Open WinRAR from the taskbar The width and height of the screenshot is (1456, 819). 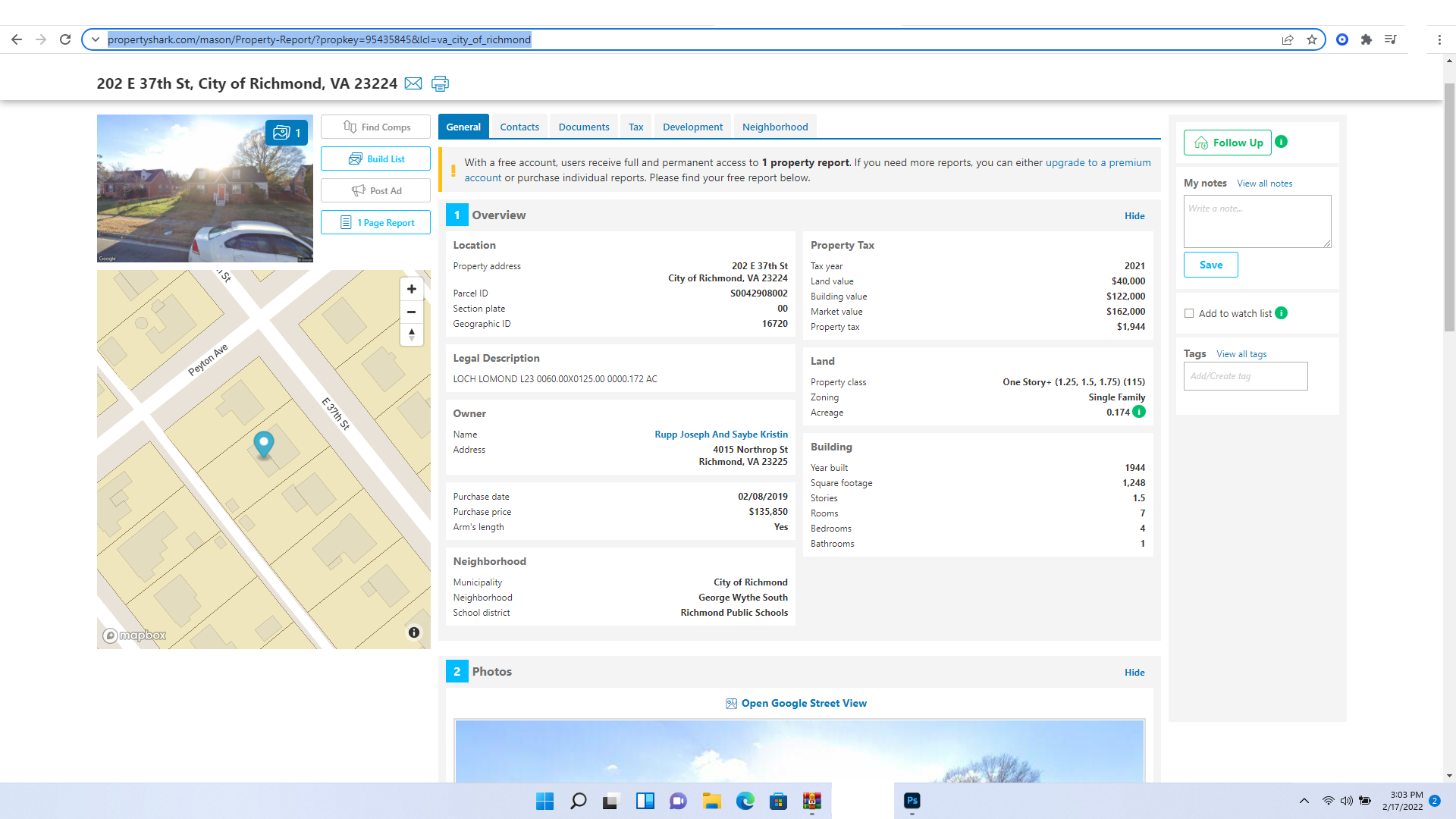811,801
